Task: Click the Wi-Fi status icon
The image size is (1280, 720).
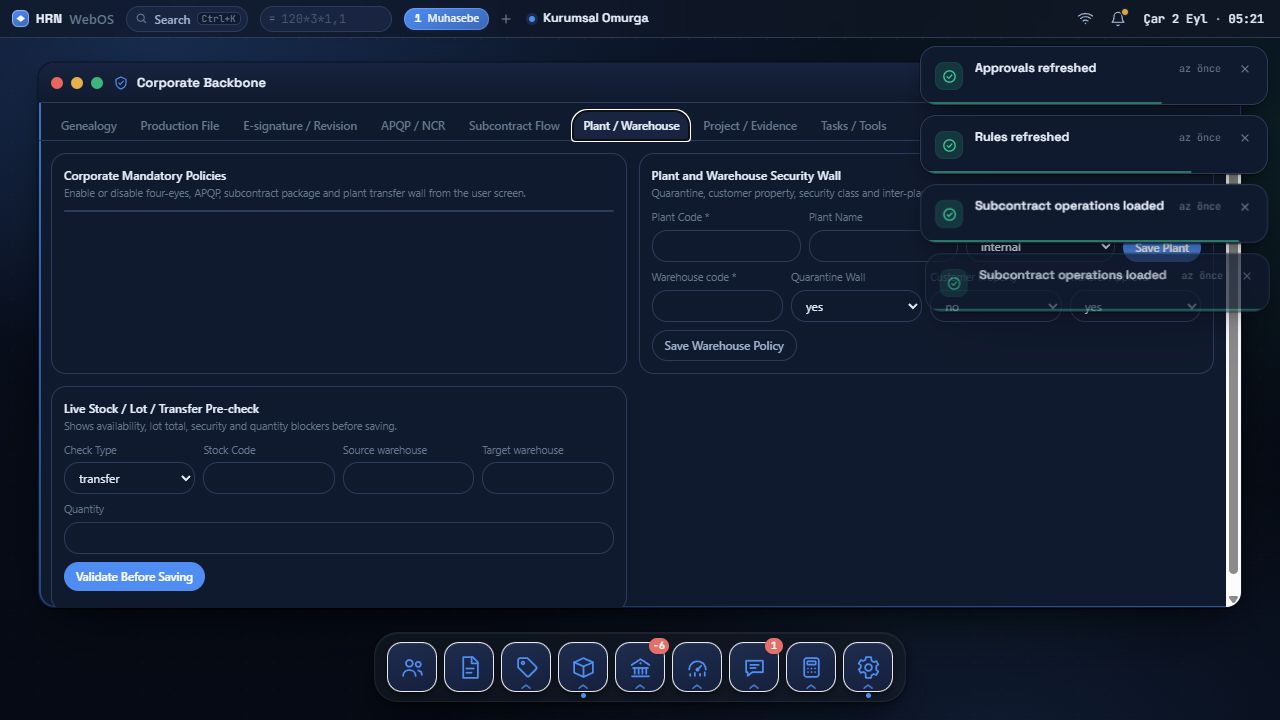Action: click(1085, 18)
